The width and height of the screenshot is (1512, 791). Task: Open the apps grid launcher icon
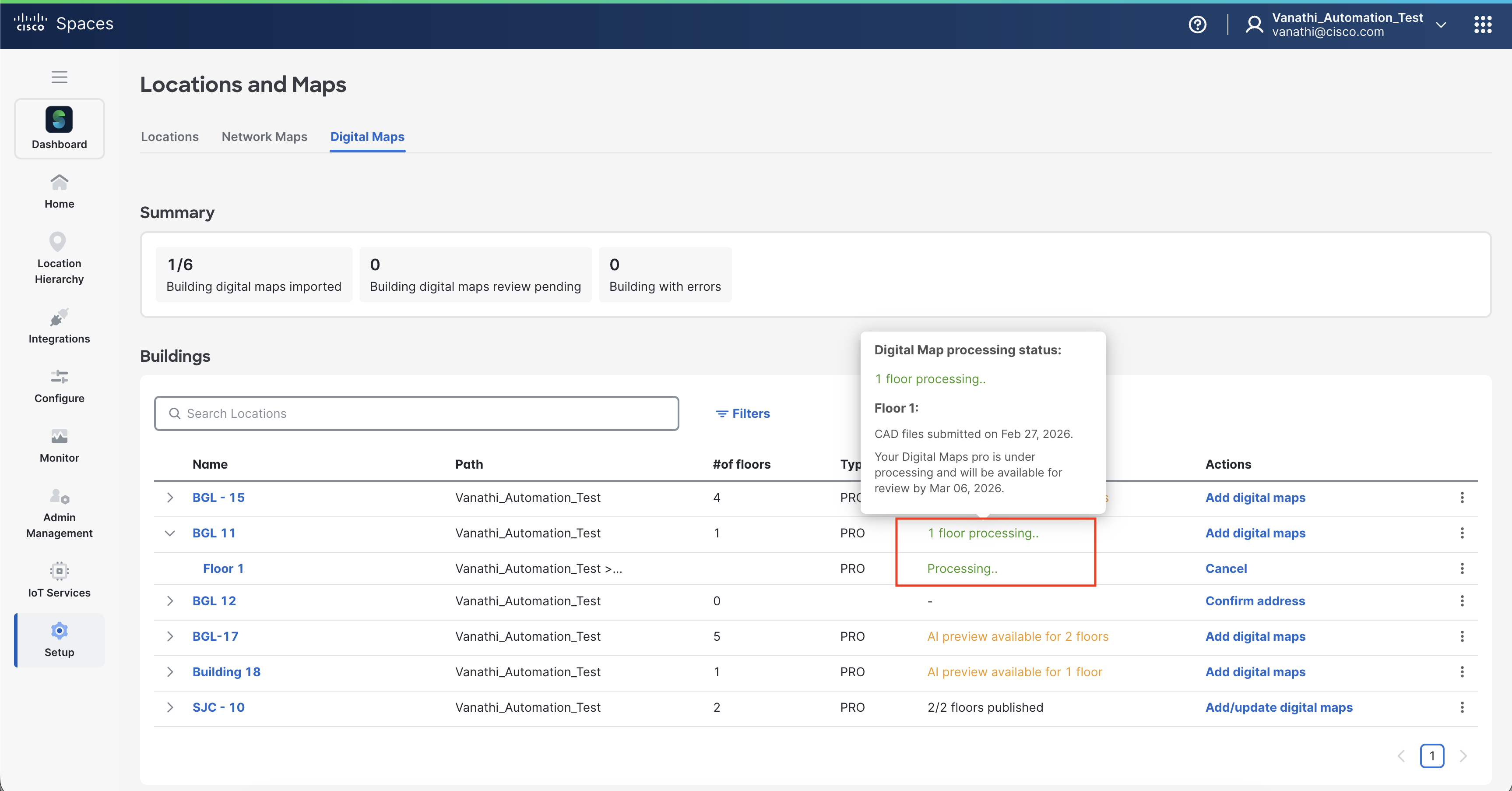tap(1483, 25)
